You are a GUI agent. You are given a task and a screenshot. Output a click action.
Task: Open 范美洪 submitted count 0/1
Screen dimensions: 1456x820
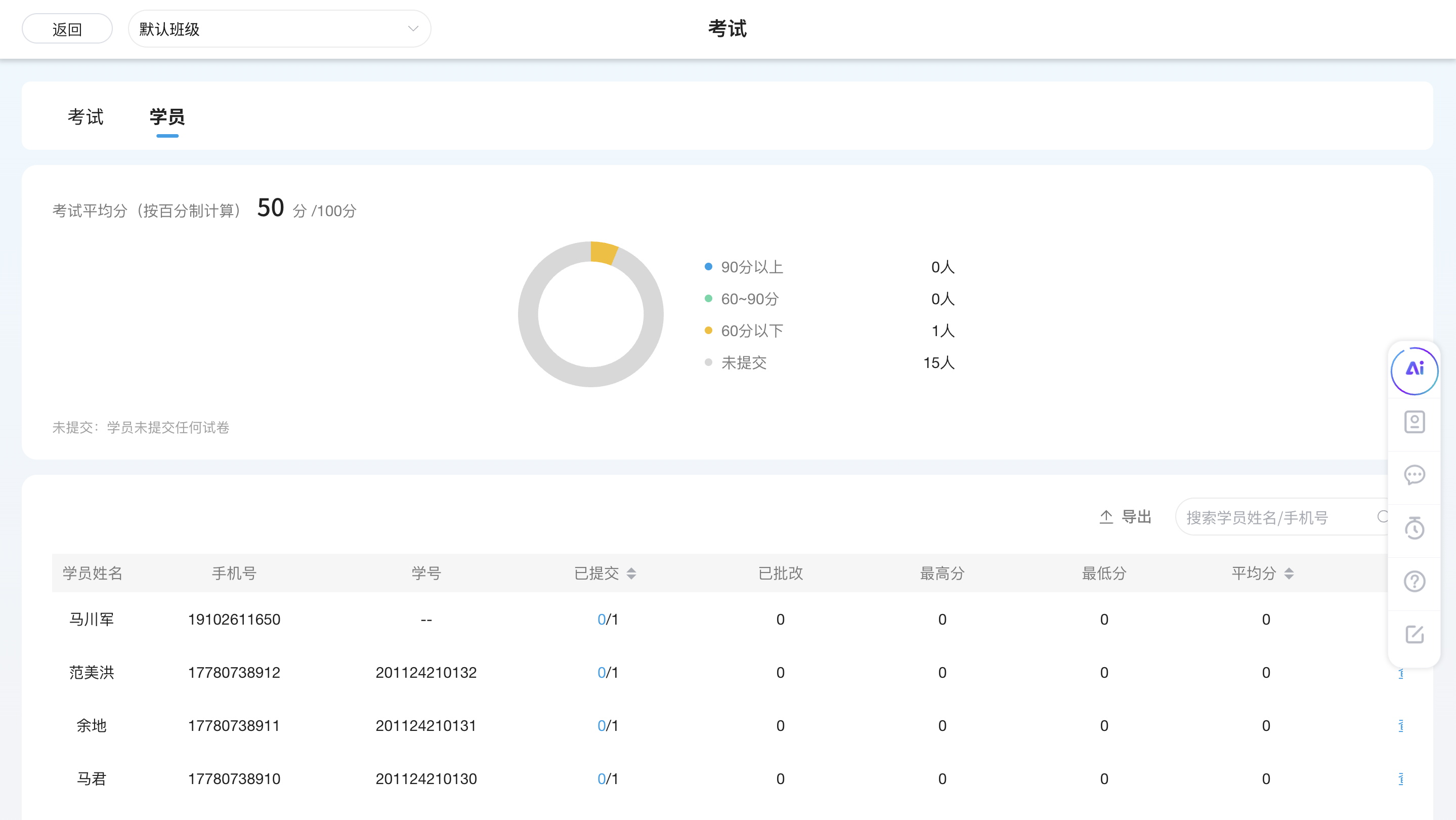(608, 673)
